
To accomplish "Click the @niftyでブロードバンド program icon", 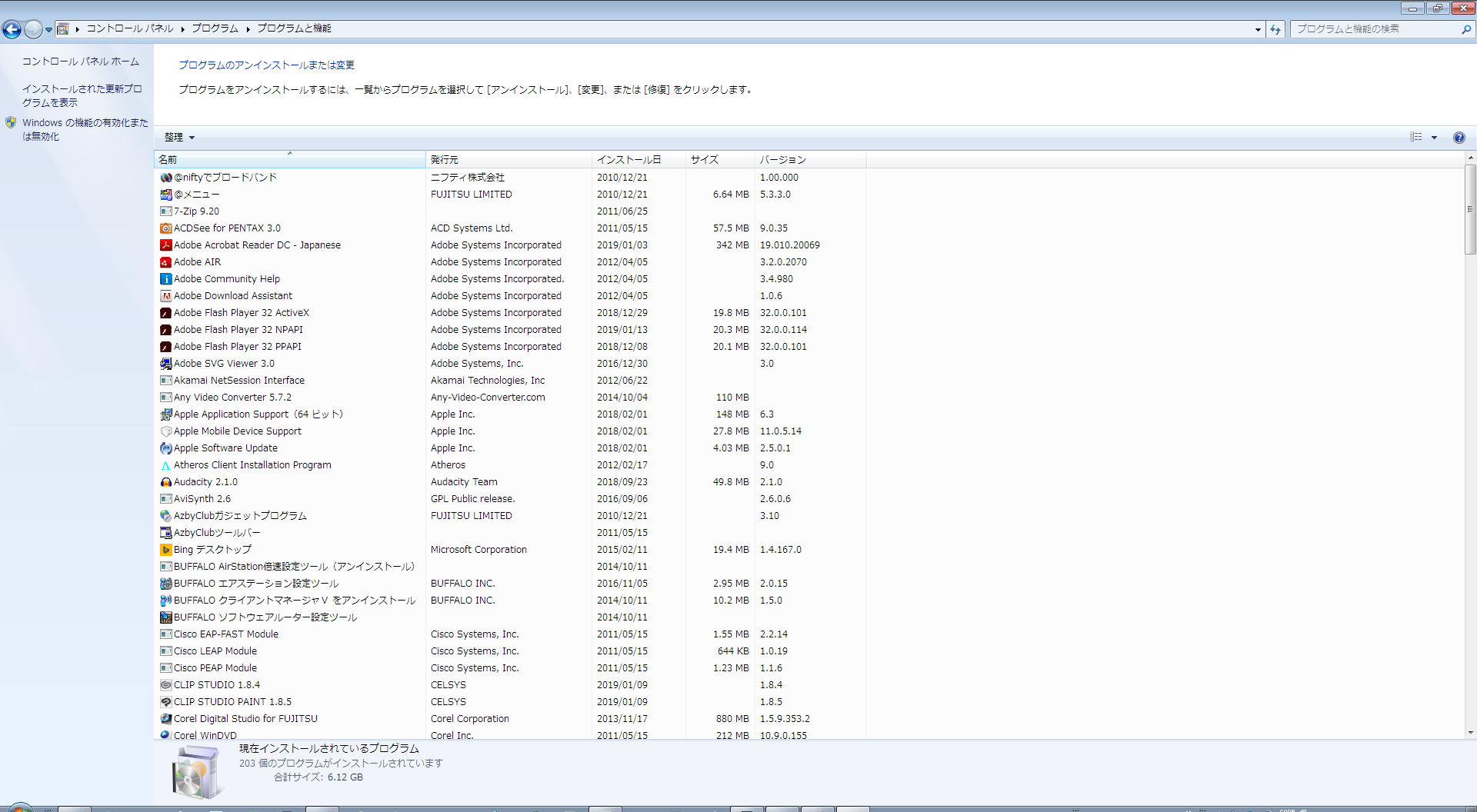I will pos(165,178).
